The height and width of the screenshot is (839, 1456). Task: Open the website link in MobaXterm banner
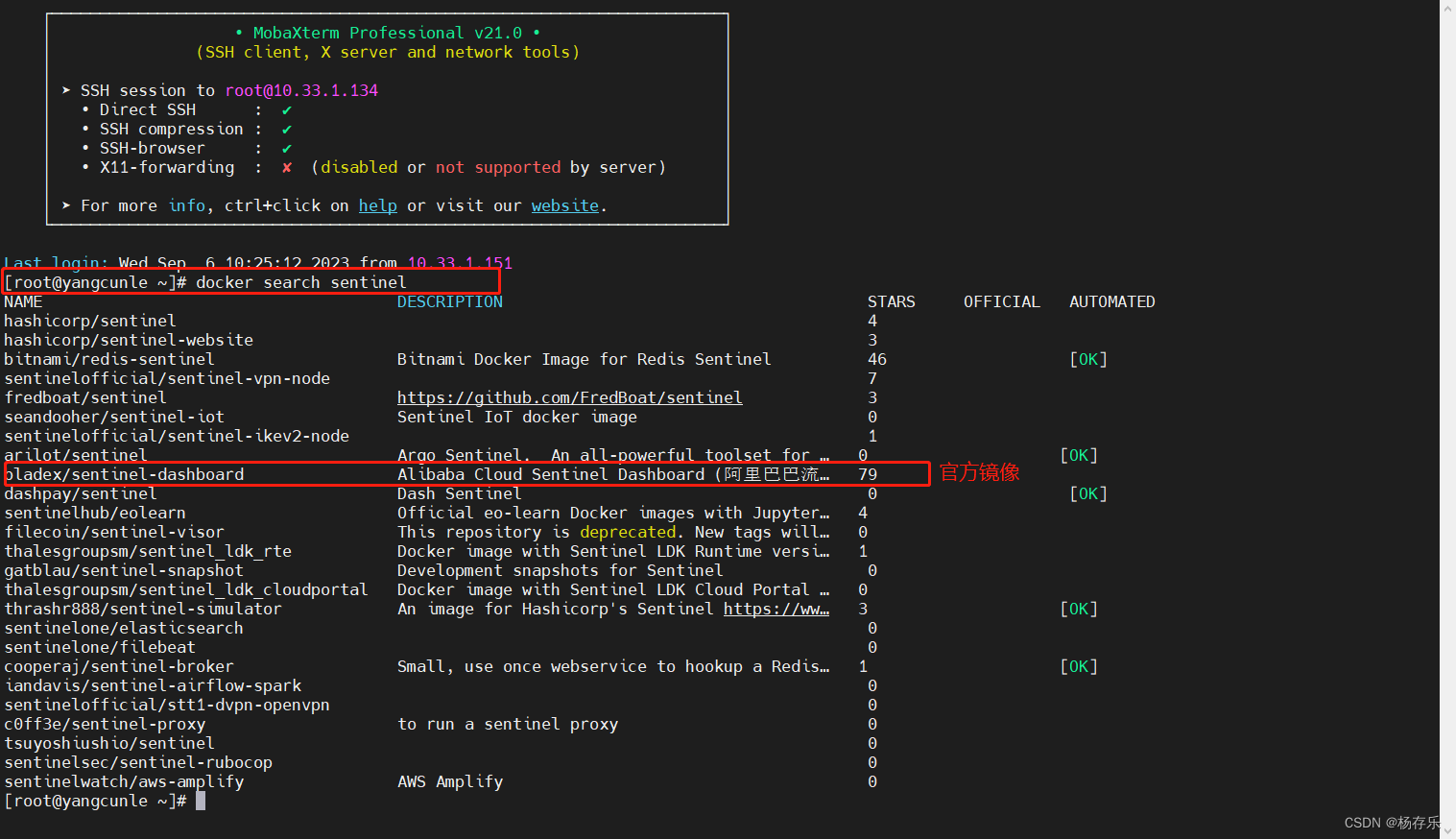coord(565,205)
